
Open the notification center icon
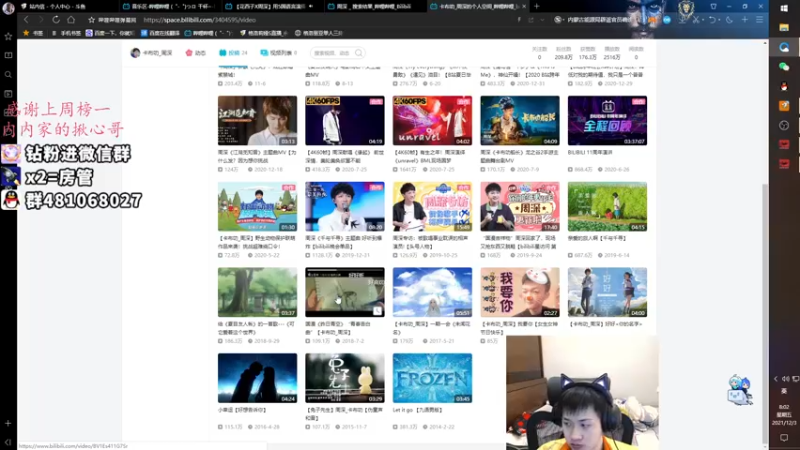(x=784, y=438)
